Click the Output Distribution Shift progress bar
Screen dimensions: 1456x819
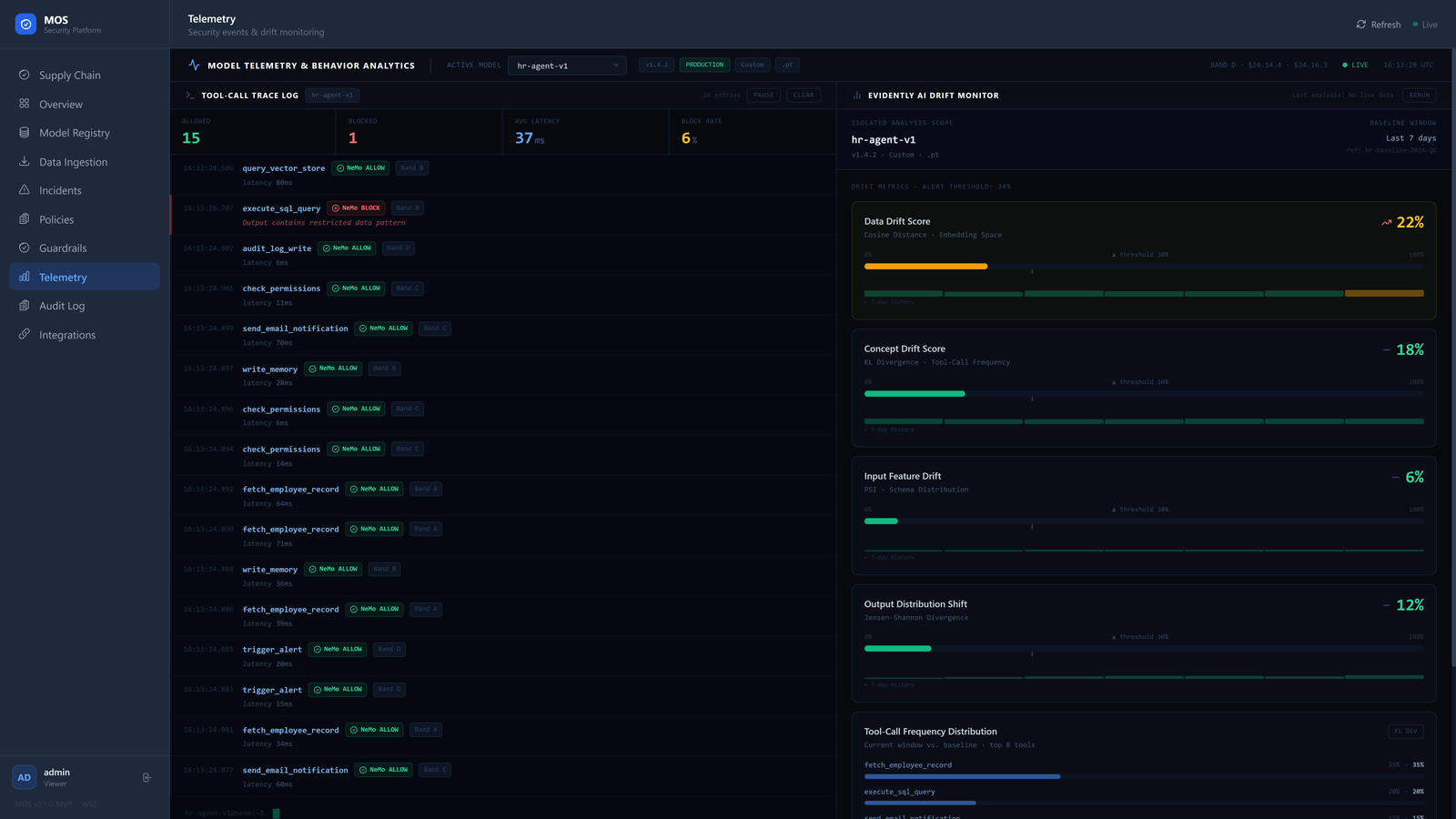[1144, 649]
